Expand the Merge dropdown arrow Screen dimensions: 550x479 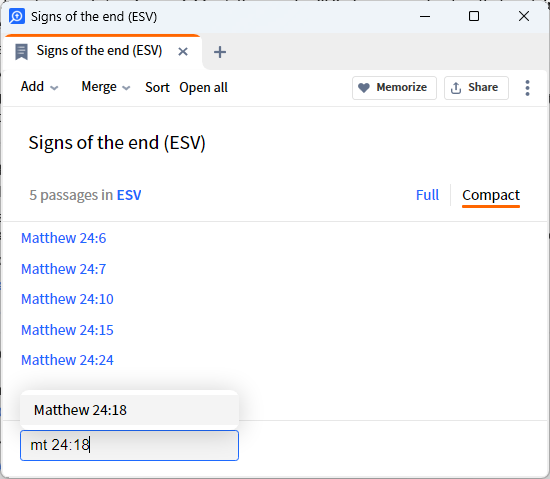coord(126,88)
